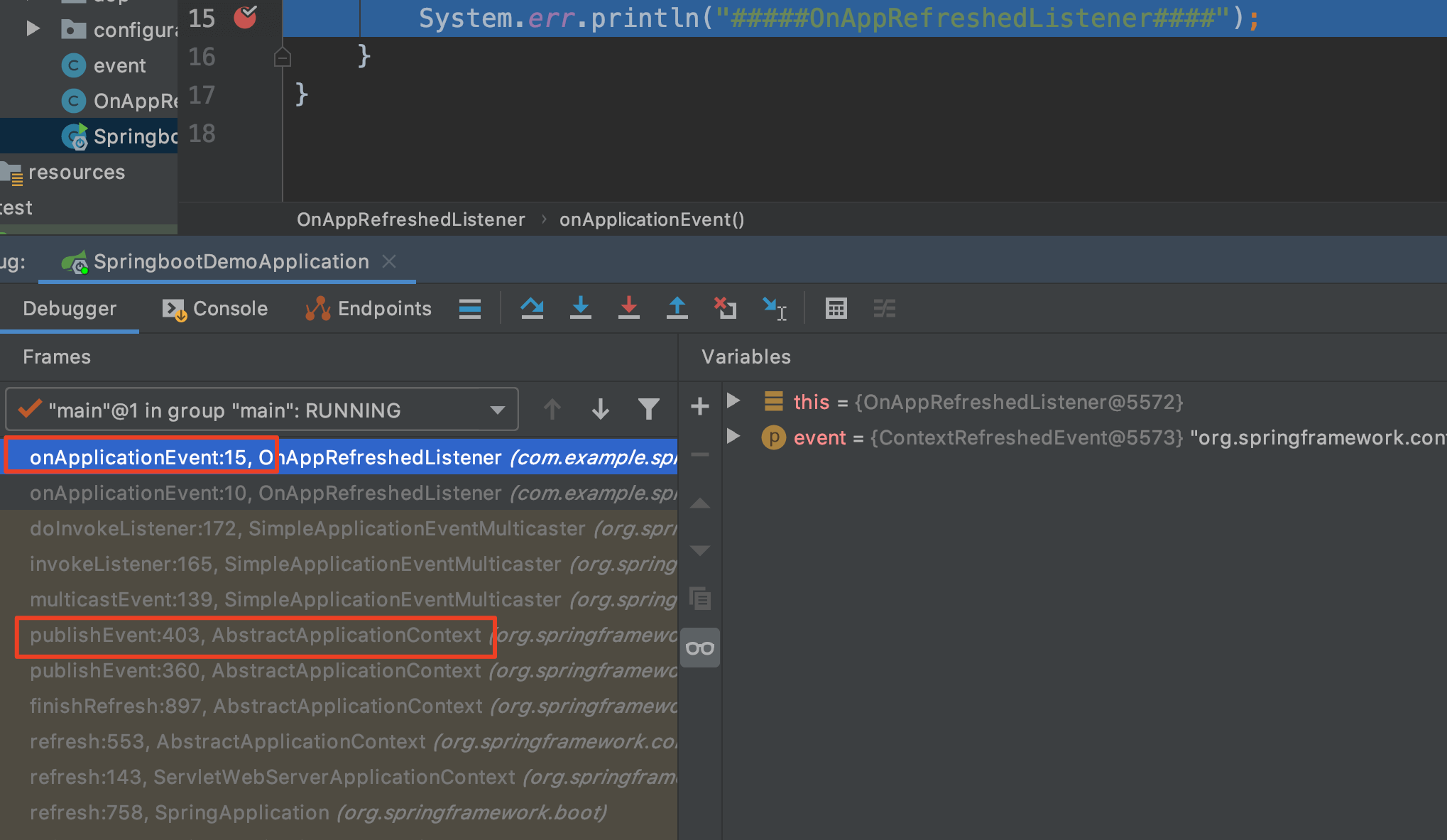Select the publishEvent:403 stack frame

(x=256, y=635)
